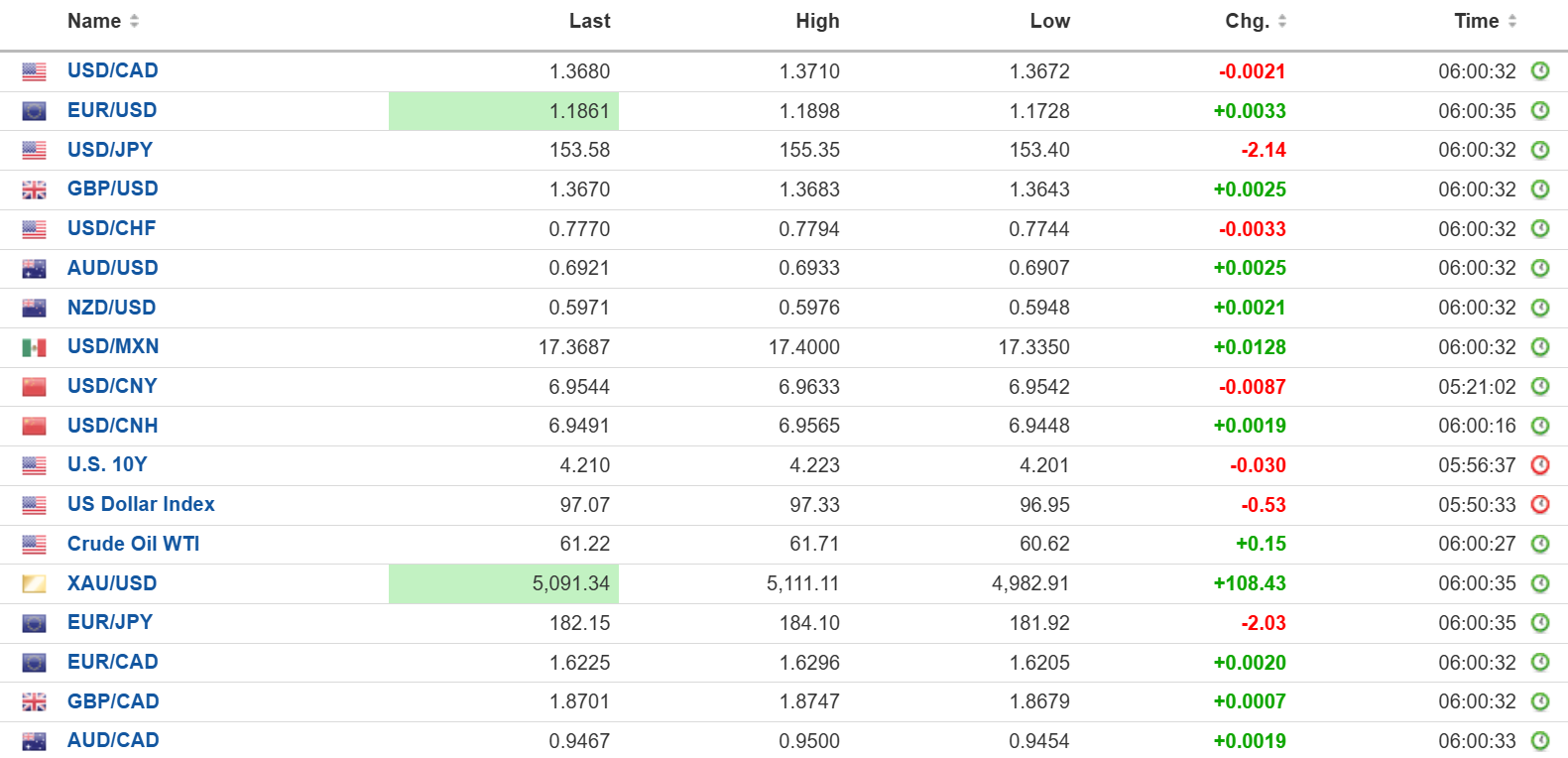
Task: Open the USD/CHF currency pair
Action: pos(111,228)
